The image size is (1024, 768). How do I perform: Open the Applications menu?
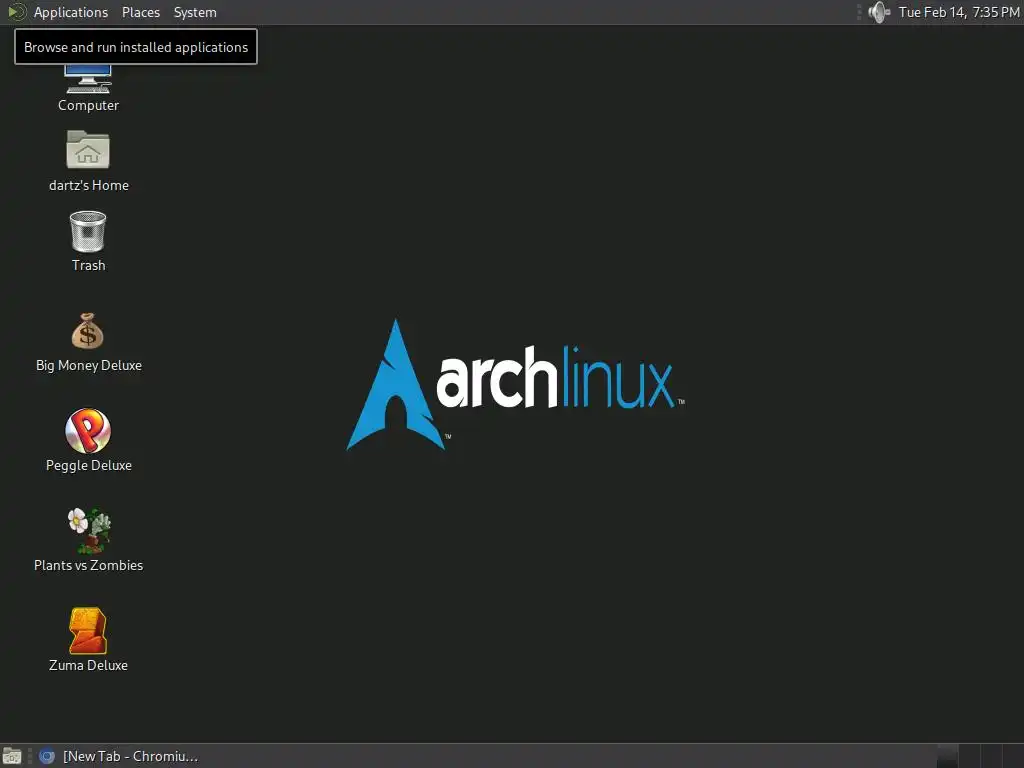pyautogui.click(x=71, y=12)
